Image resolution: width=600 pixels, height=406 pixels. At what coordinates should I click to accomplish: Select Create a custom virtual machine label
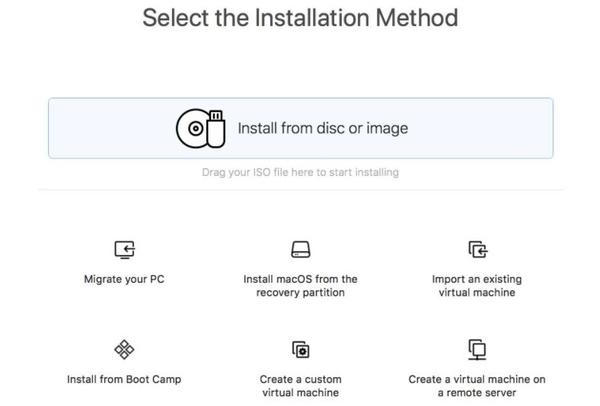tap(300, 386)
